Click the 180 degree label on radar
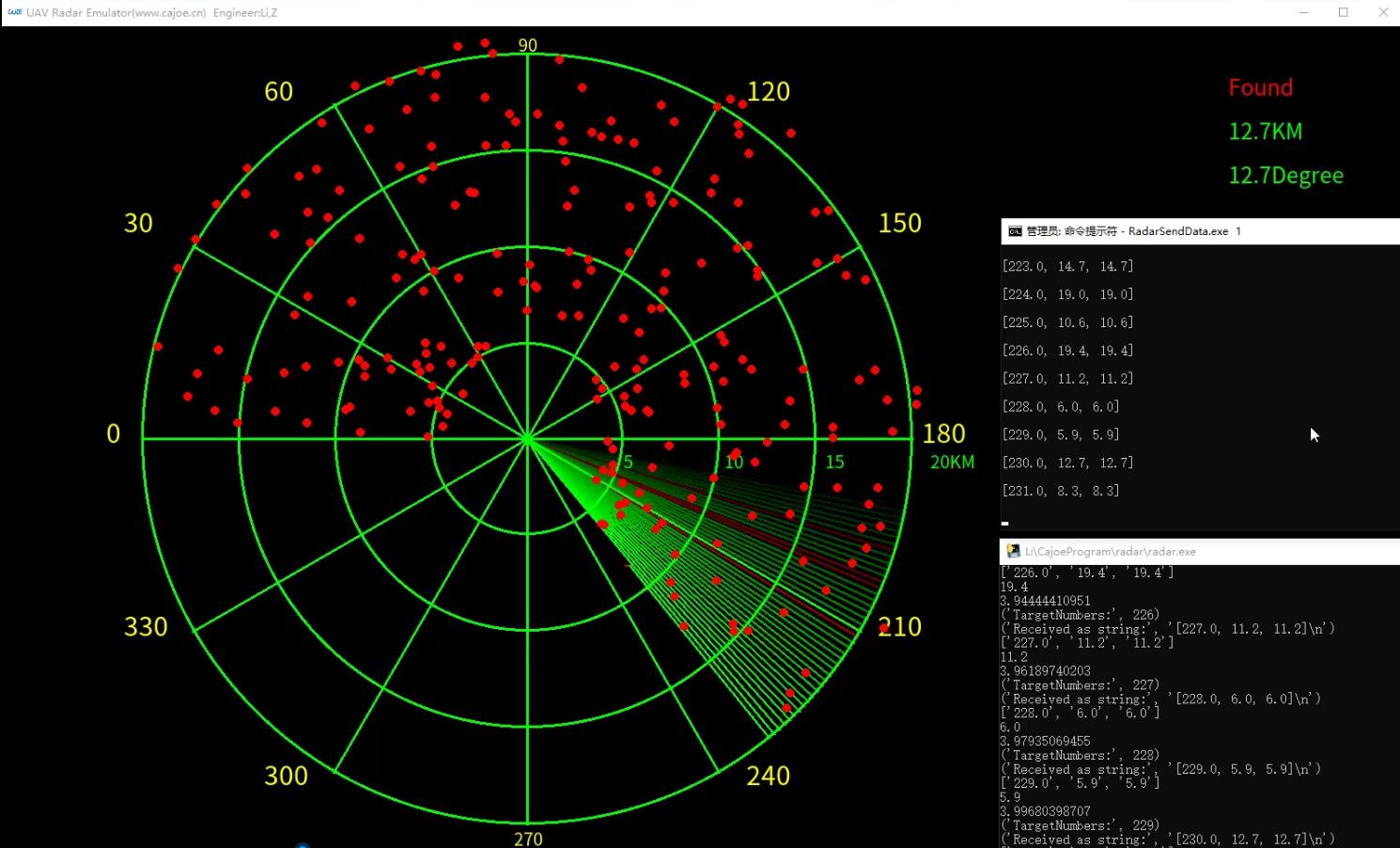The width and height of the screenshot is (1400, 848). (944, 433)
